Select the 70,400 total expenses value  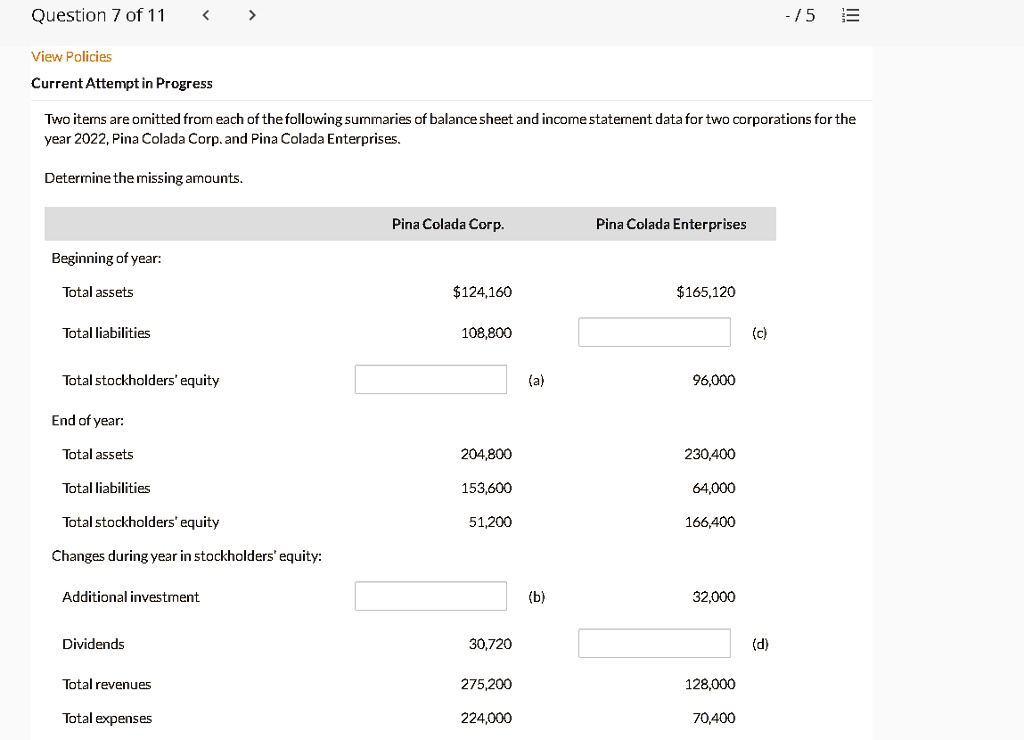point(714,718)
